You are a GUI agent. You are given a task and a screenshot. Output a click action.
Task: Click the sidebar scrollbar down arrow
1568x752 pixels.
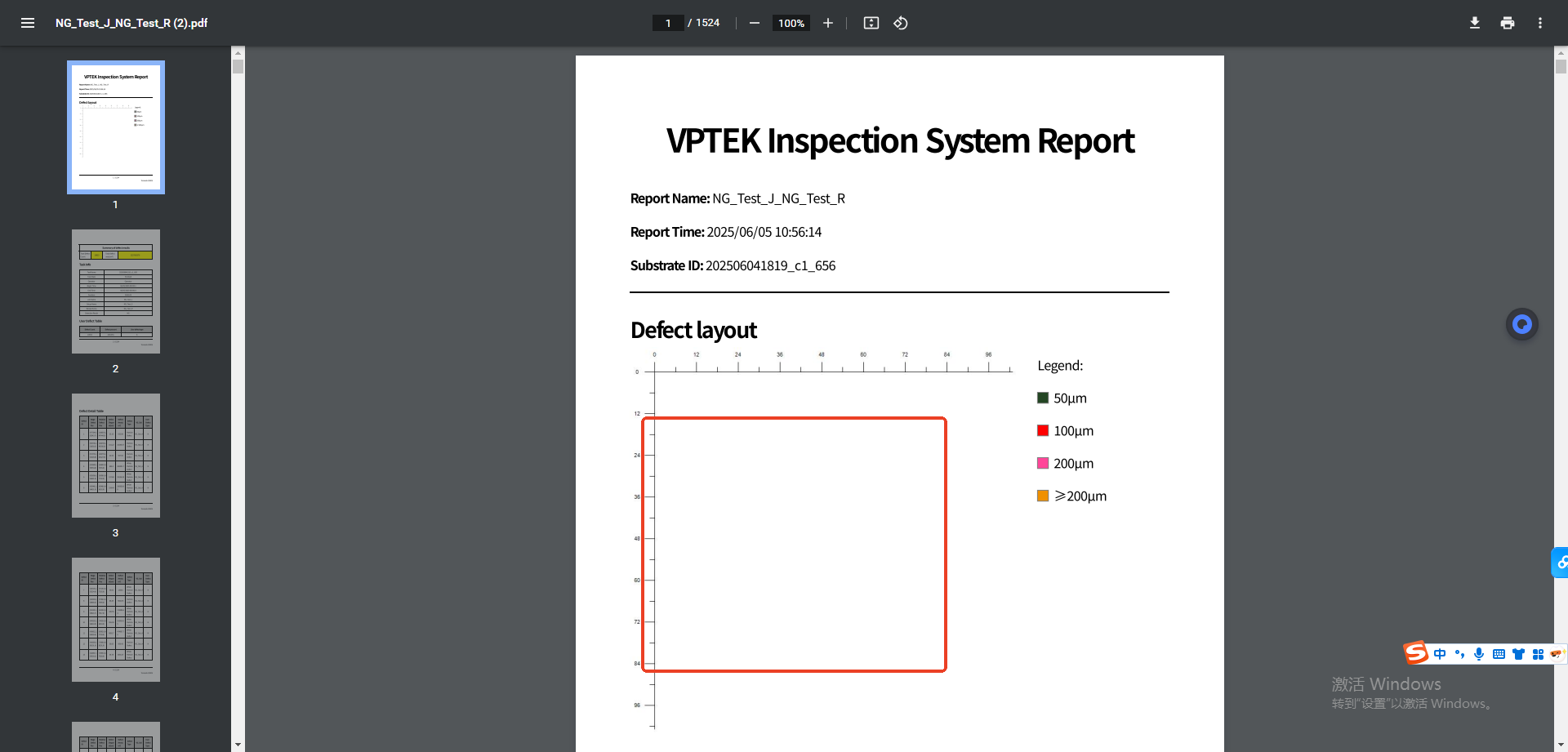coord(238,745)
